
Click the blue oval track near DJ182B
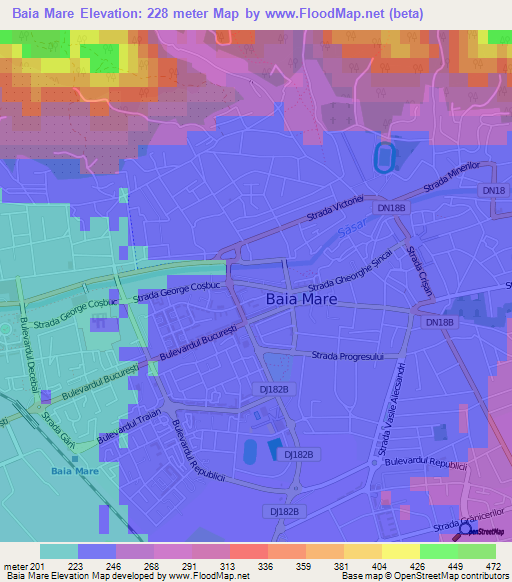pyautogui.click(x=250, y=451)
